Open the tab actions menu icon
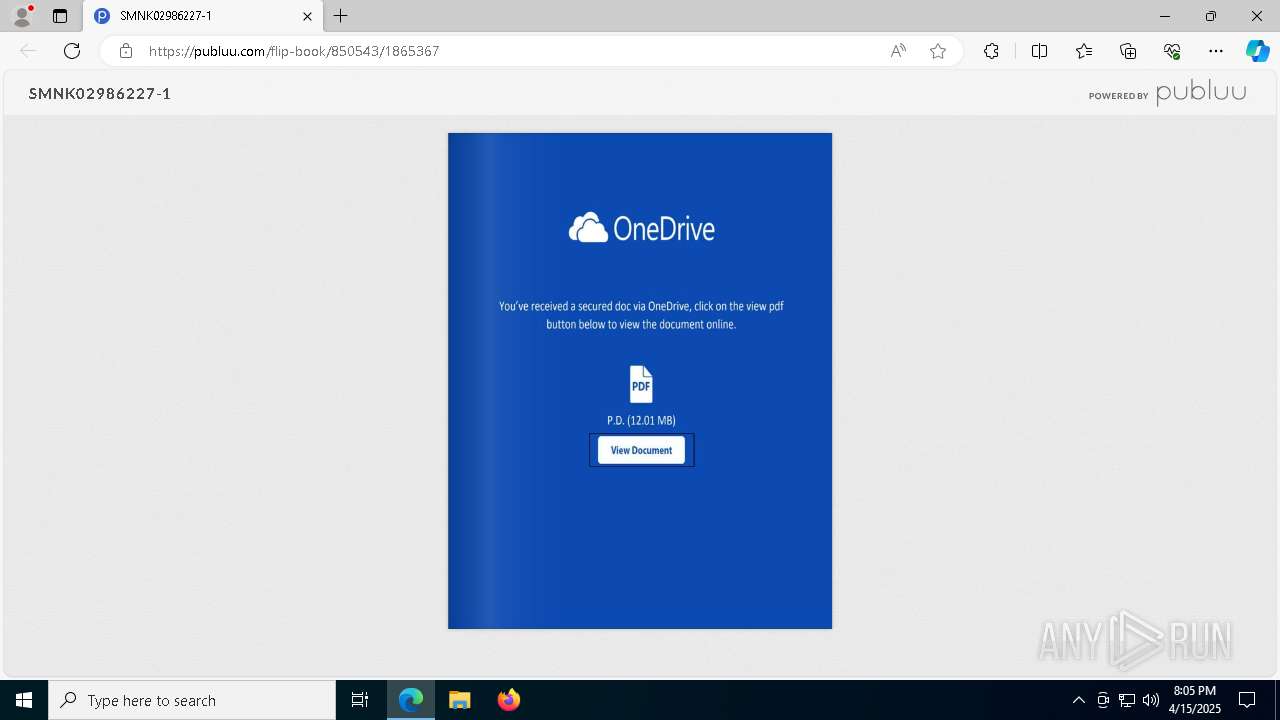 coord(60,16)
